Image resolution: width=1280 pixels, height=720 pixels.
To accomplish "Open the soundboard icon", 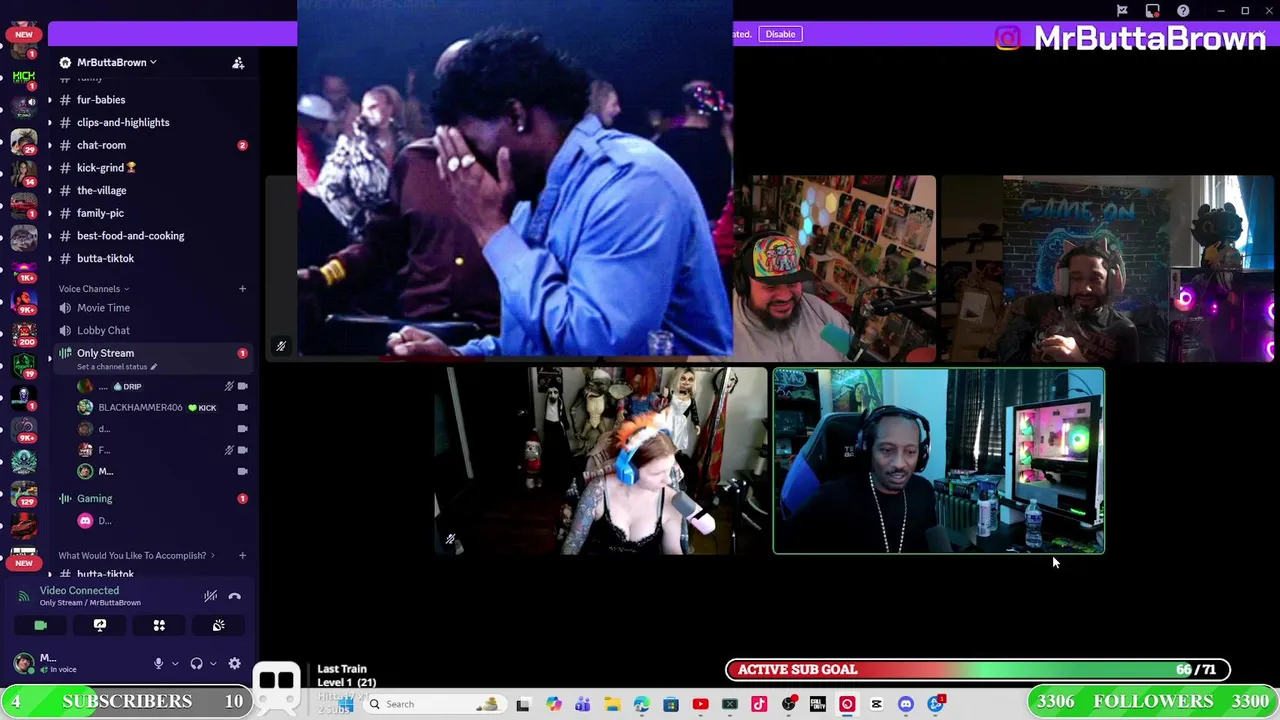I will [218, 625].
